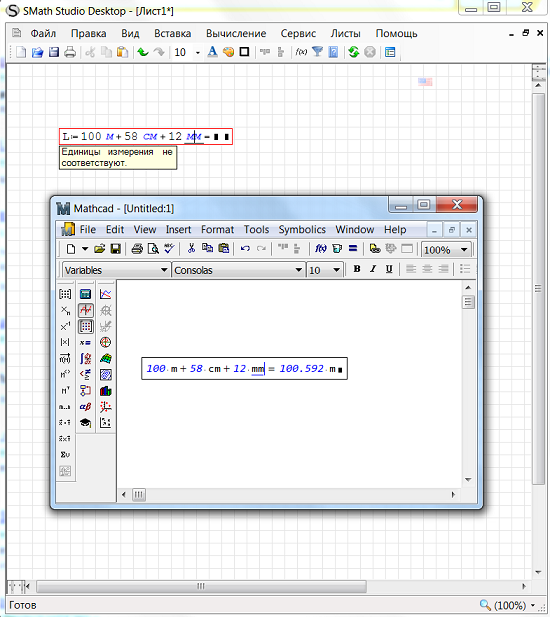Open Сервис menu in SMath Studio

[x=298, y=33]
